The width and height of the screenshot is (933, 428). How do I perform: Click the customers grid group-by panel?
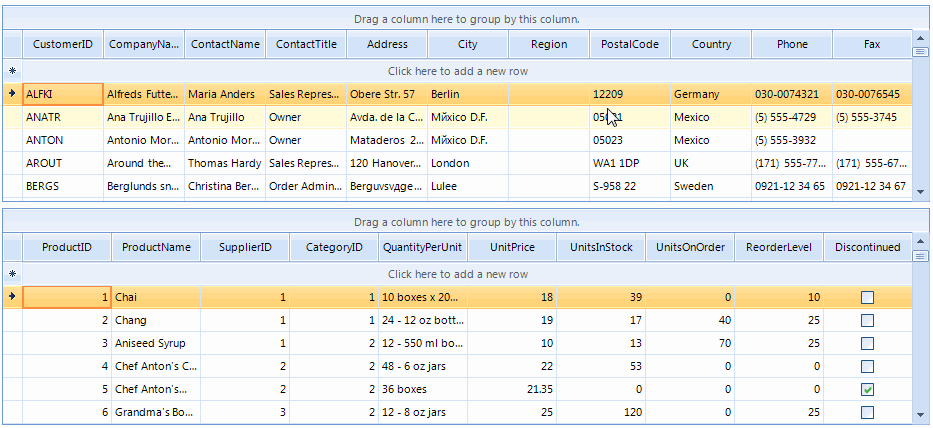click(x=466, y=19)
